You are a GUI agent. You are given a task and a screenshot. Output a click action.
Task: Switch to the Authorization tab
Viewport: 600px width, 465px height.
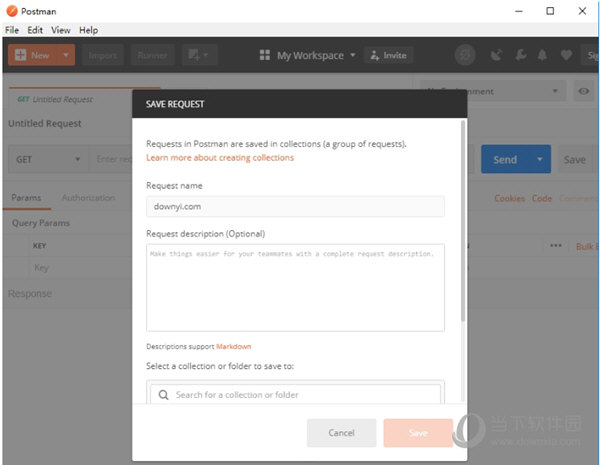(x=88, y=198)
